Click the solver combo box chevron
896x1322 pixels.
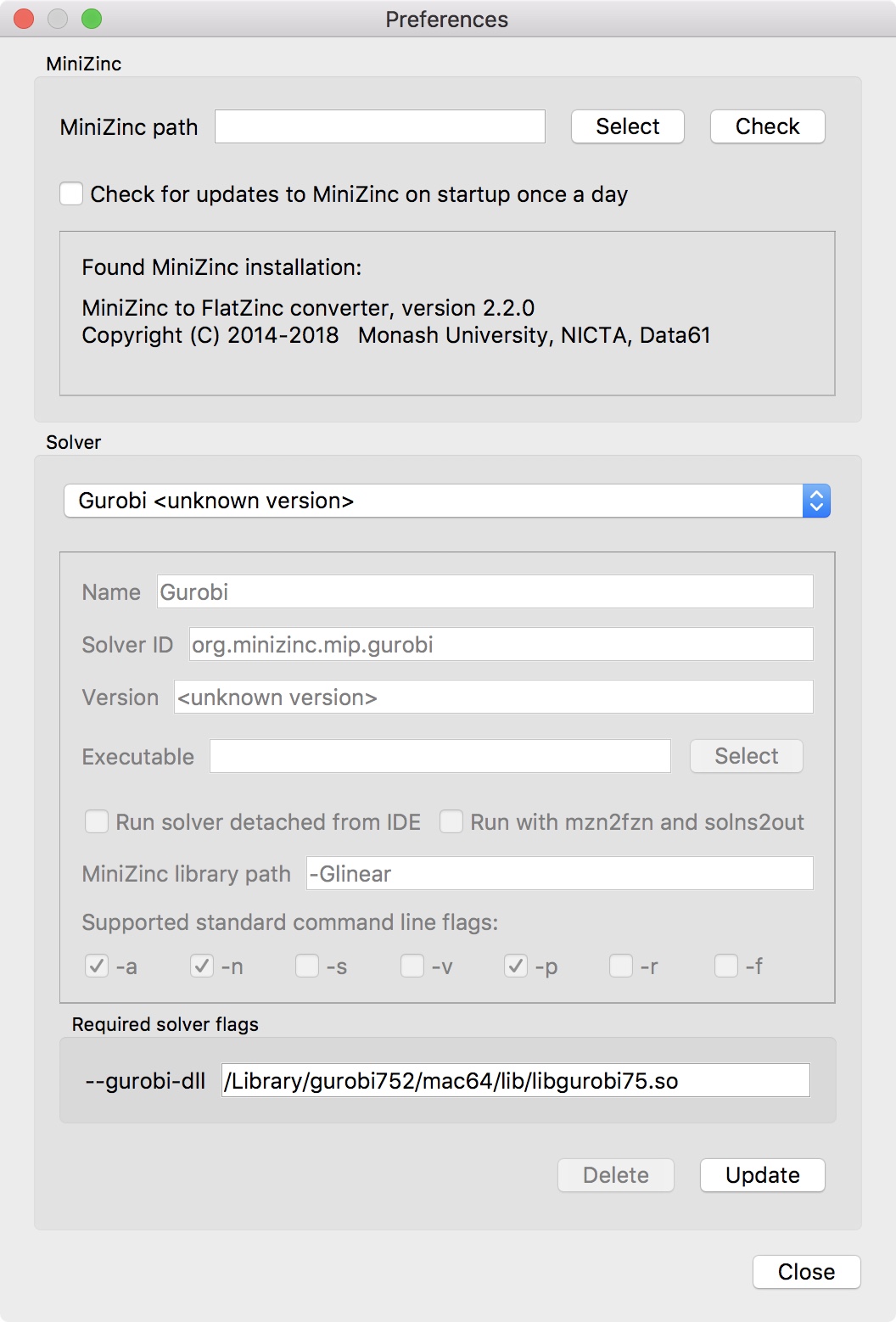(815, 501)
